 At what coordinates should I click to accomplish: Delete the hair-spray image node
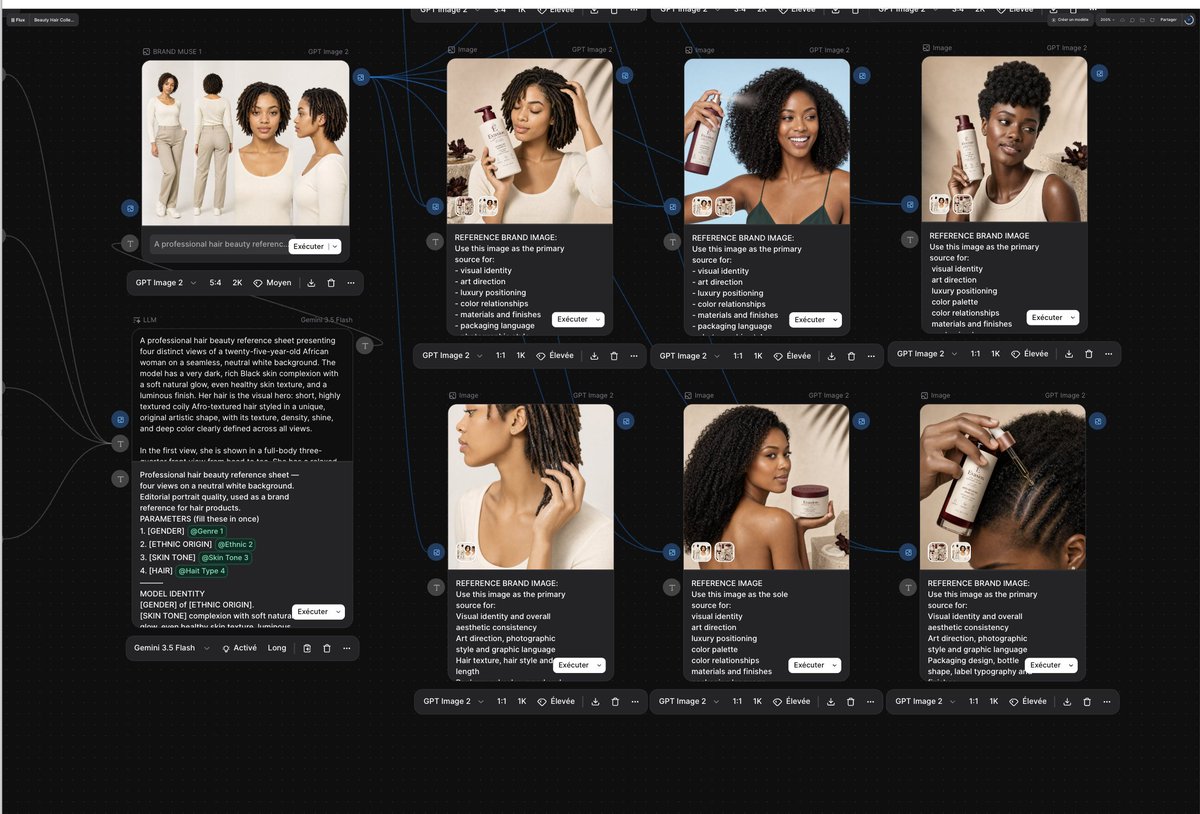[x=851, y=356]
